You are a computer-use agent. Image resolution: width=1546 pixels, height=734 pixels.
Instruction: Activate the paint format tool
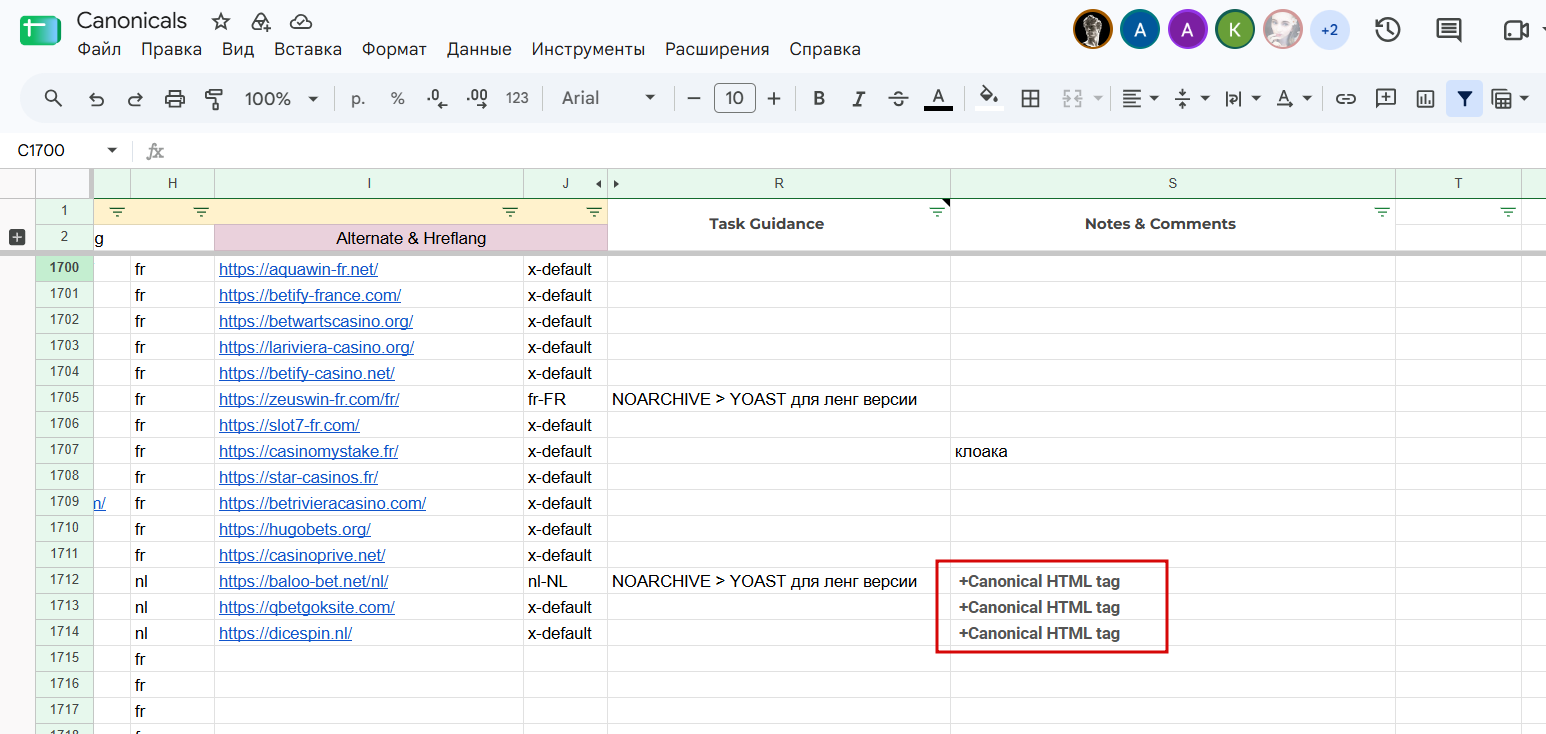[214, 98]
